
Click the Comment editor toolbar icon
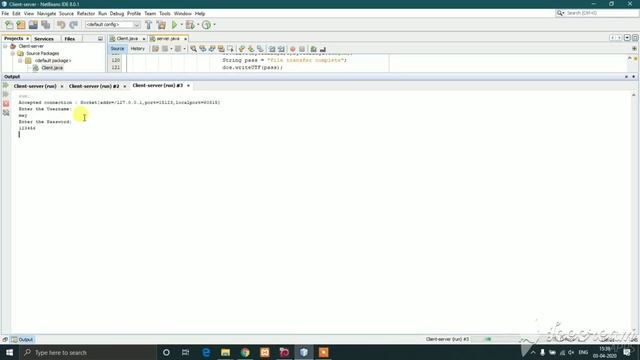tap(313, 49)
